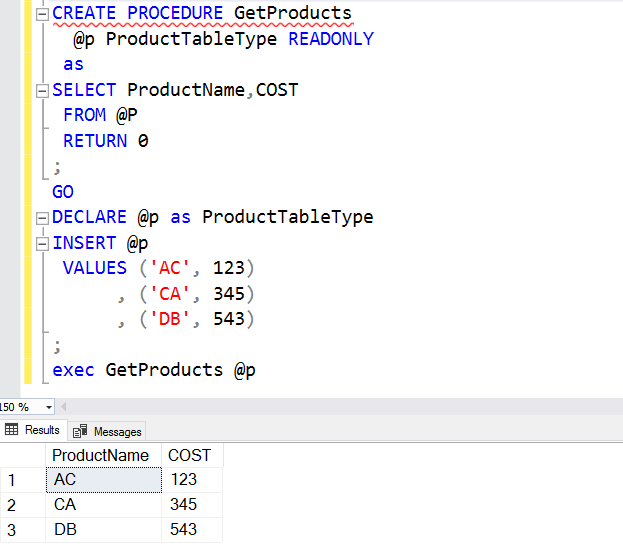Viewport: 623px width, 546px height.
Task: Click the DB product name cell
Action: tap(103, 530)
